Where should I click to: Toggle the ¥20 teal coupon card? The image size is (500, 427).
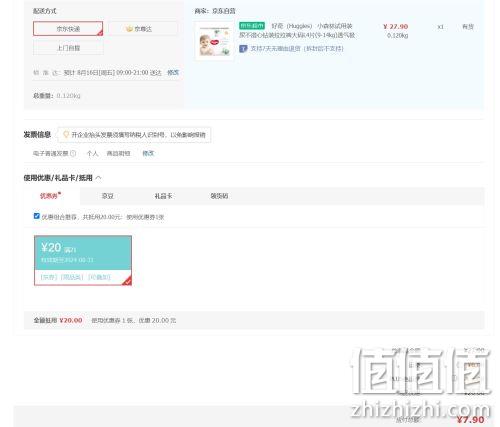click(83, 260)
